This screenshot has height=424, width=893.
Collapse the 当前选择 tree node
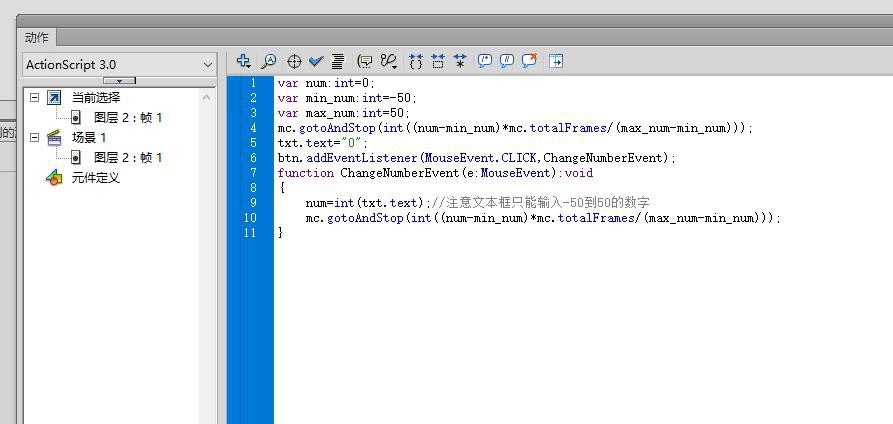34,97
